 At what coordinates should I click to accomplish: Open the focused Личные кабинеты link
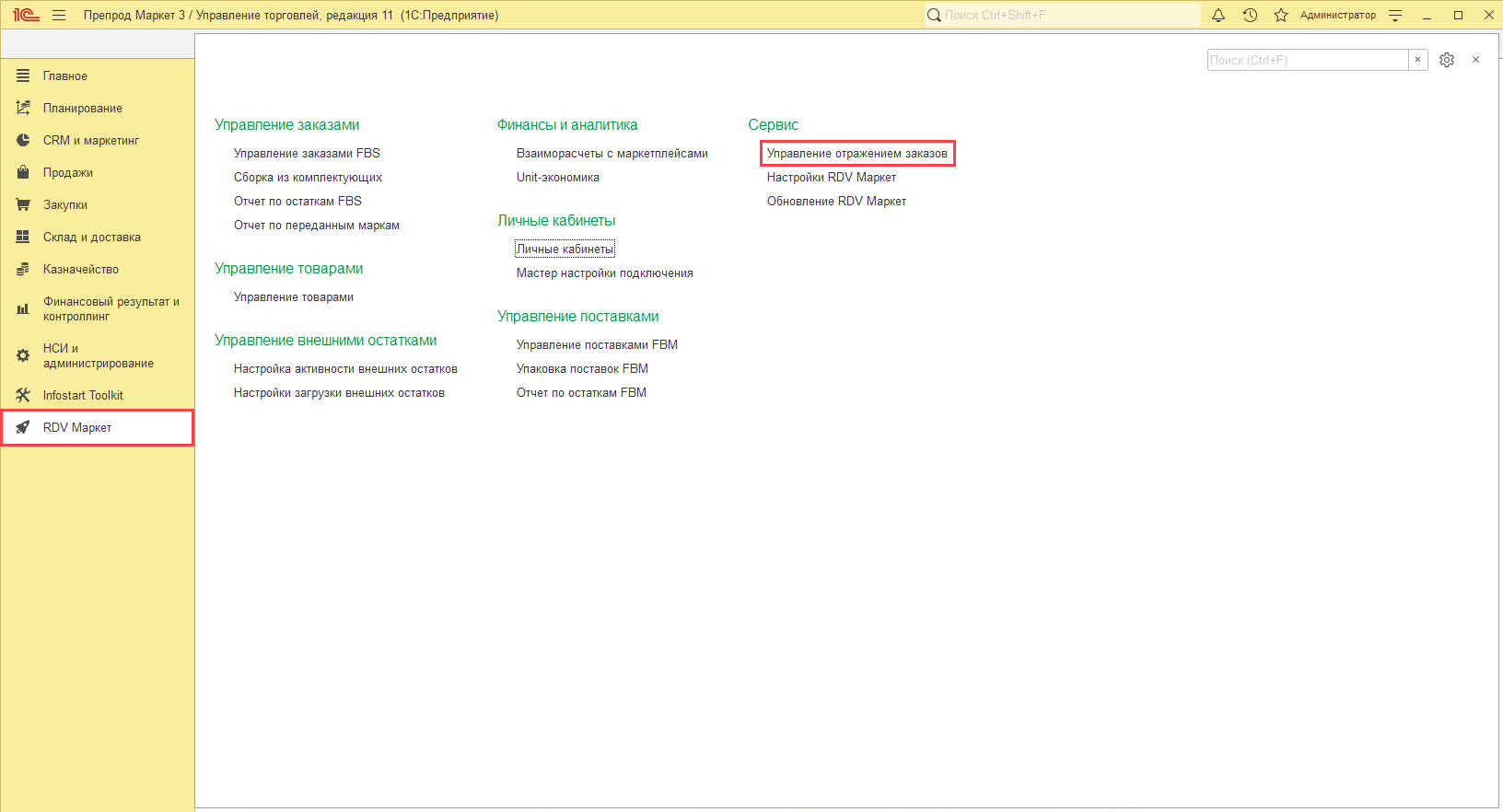565,249
